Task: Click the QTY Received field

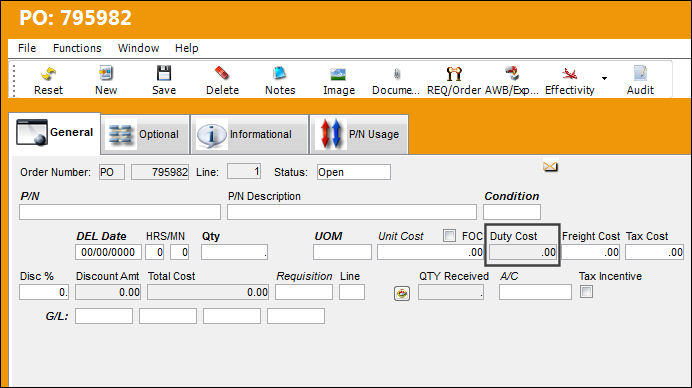Action: pyautogui.click(x=451, y=292)
